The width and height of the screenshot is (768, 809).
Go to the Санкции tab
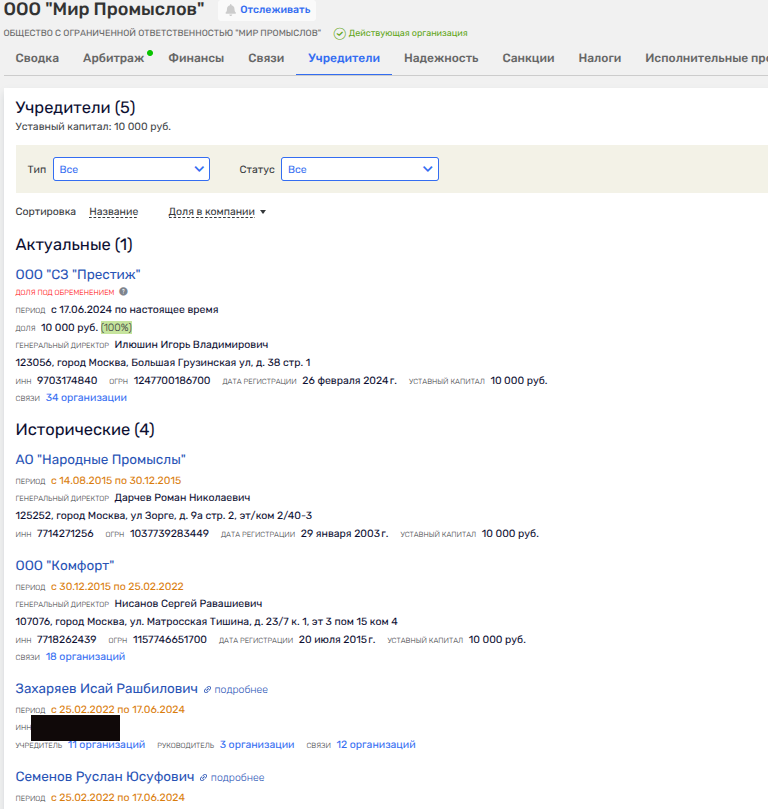[528, 58]
